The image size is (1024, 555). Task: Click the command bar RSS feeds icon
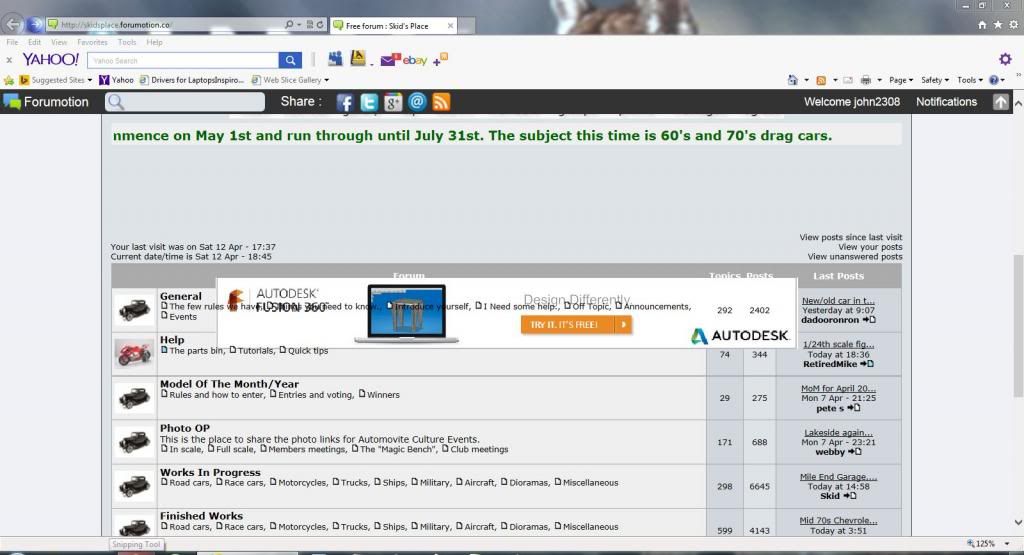[821, 80]
